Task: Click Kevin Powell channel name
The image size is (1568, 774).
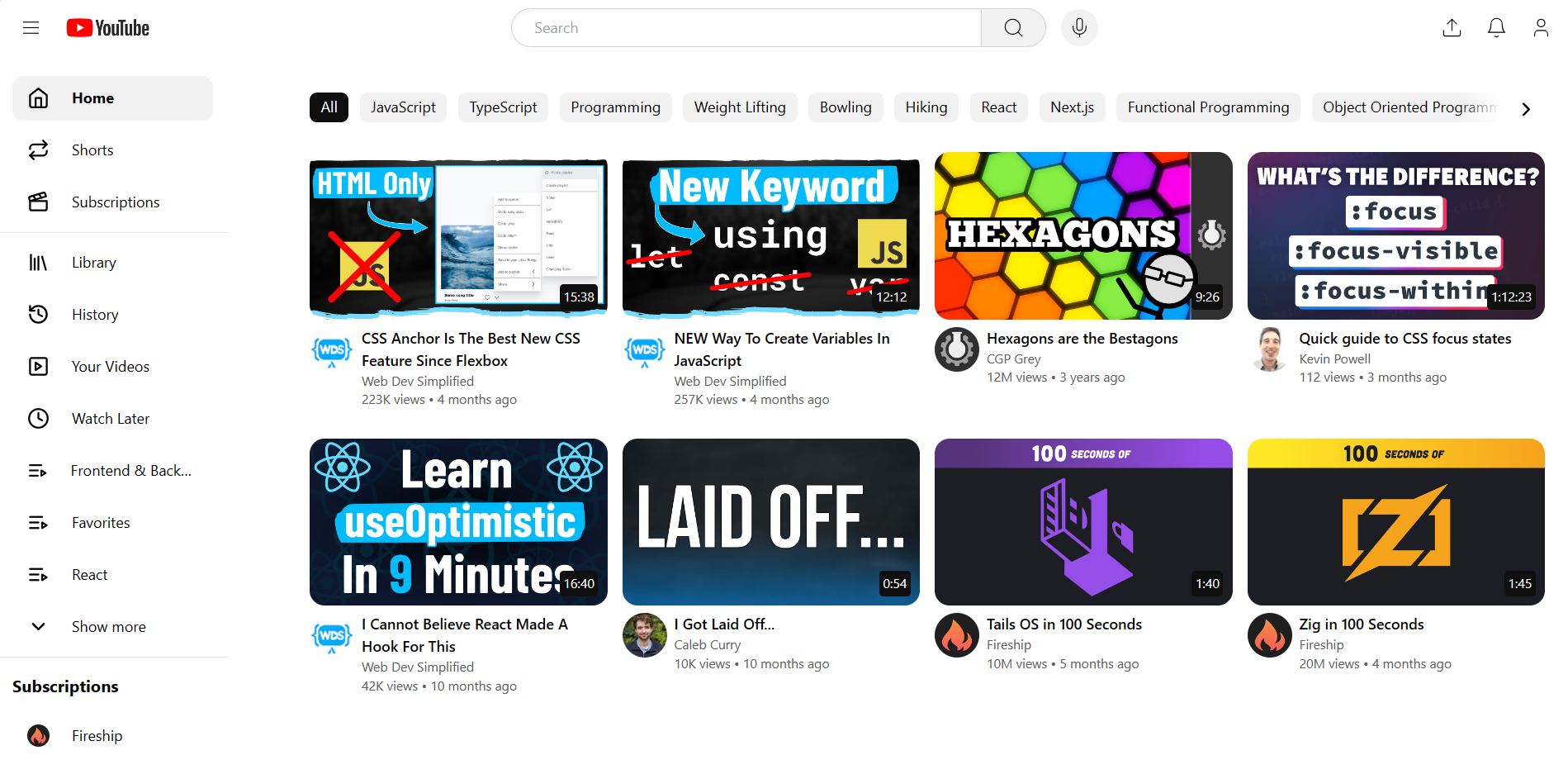Action: (x=1334, y=359)
